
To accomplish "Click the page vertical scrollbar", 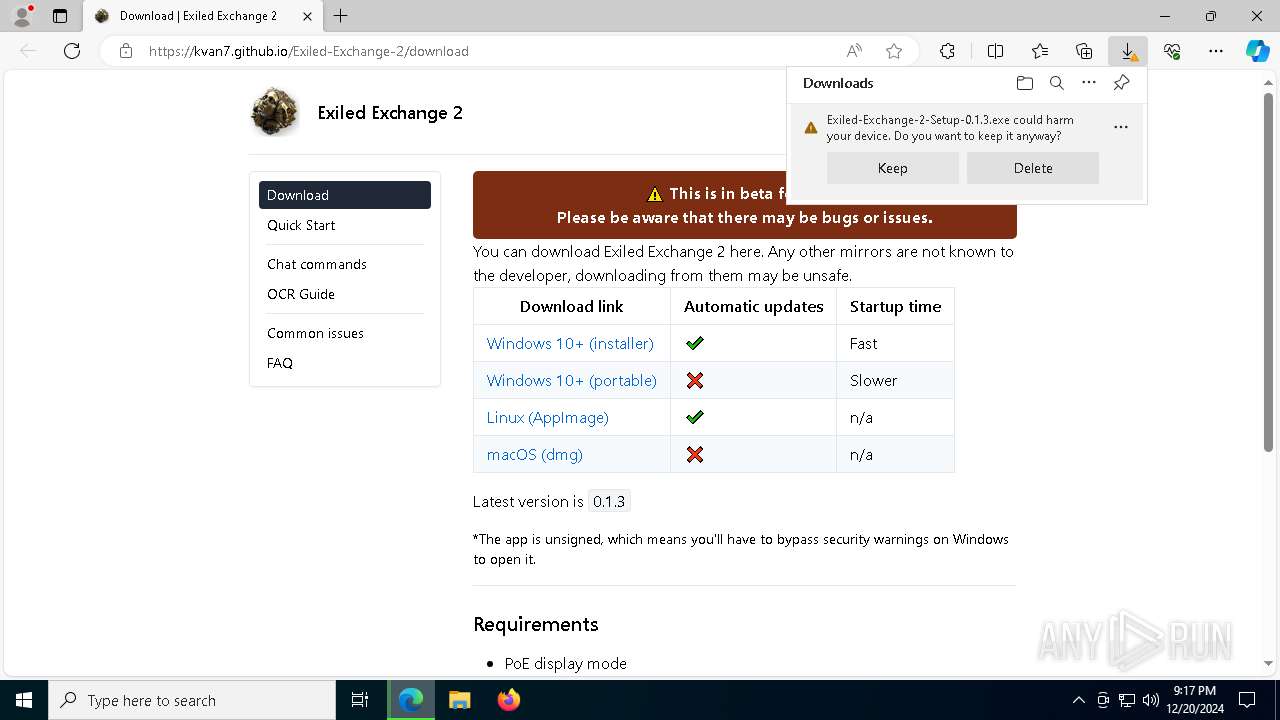I will click(x=1268, y=270).
